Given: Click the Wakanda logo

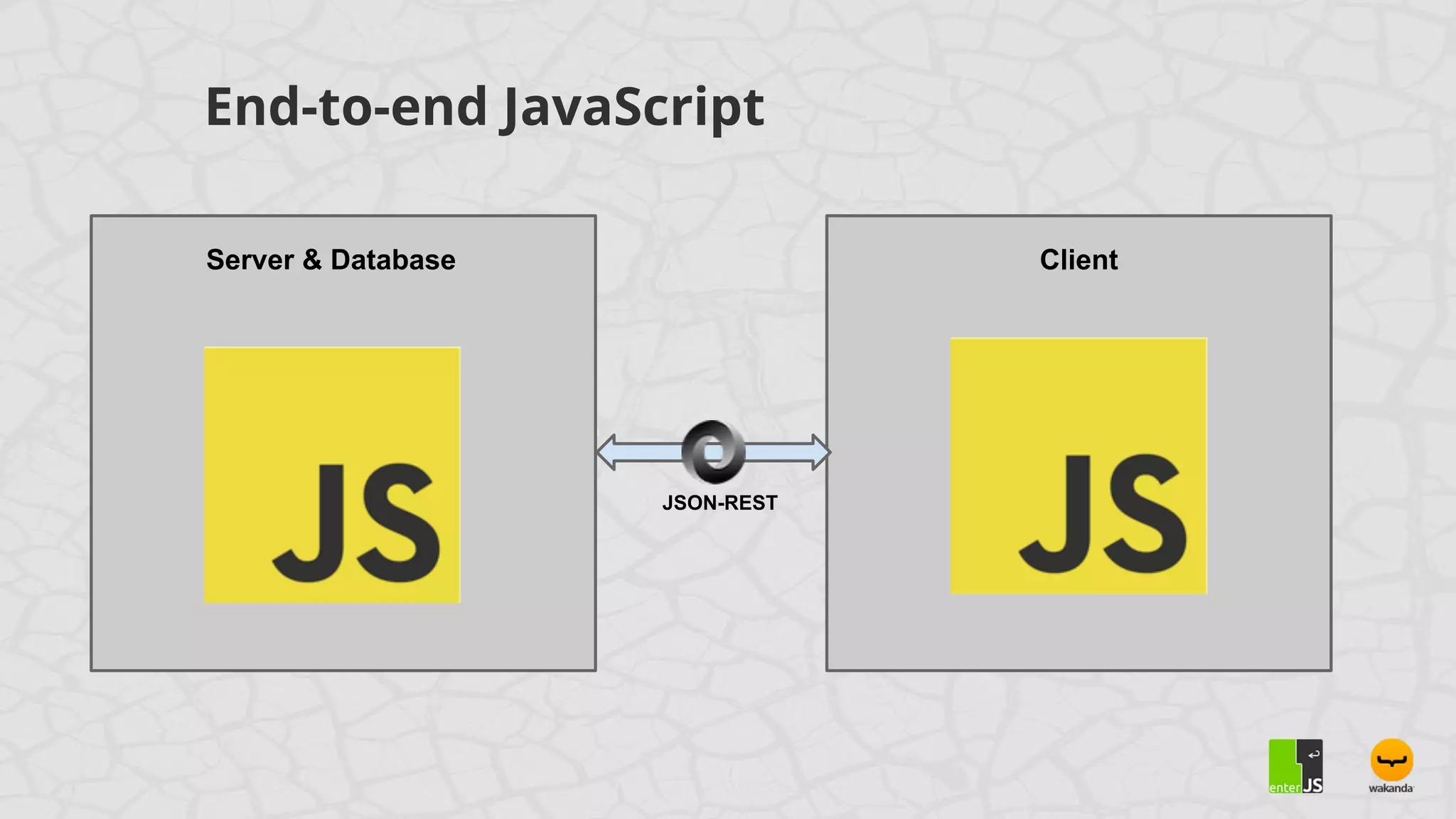Looking at the screenshot, I should pyautogui.click(x=1391, y=766).
